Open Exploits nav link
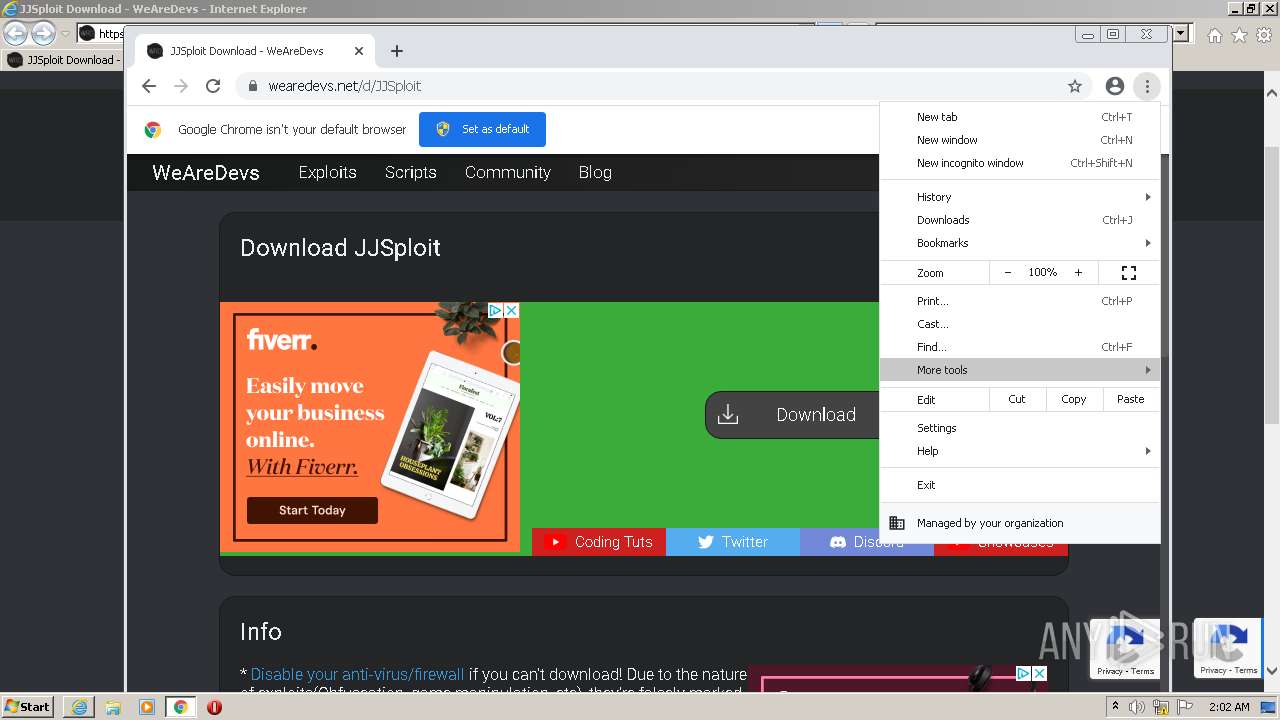The width and height of the screenshot is (1280, 720). (x=328, y=172)
